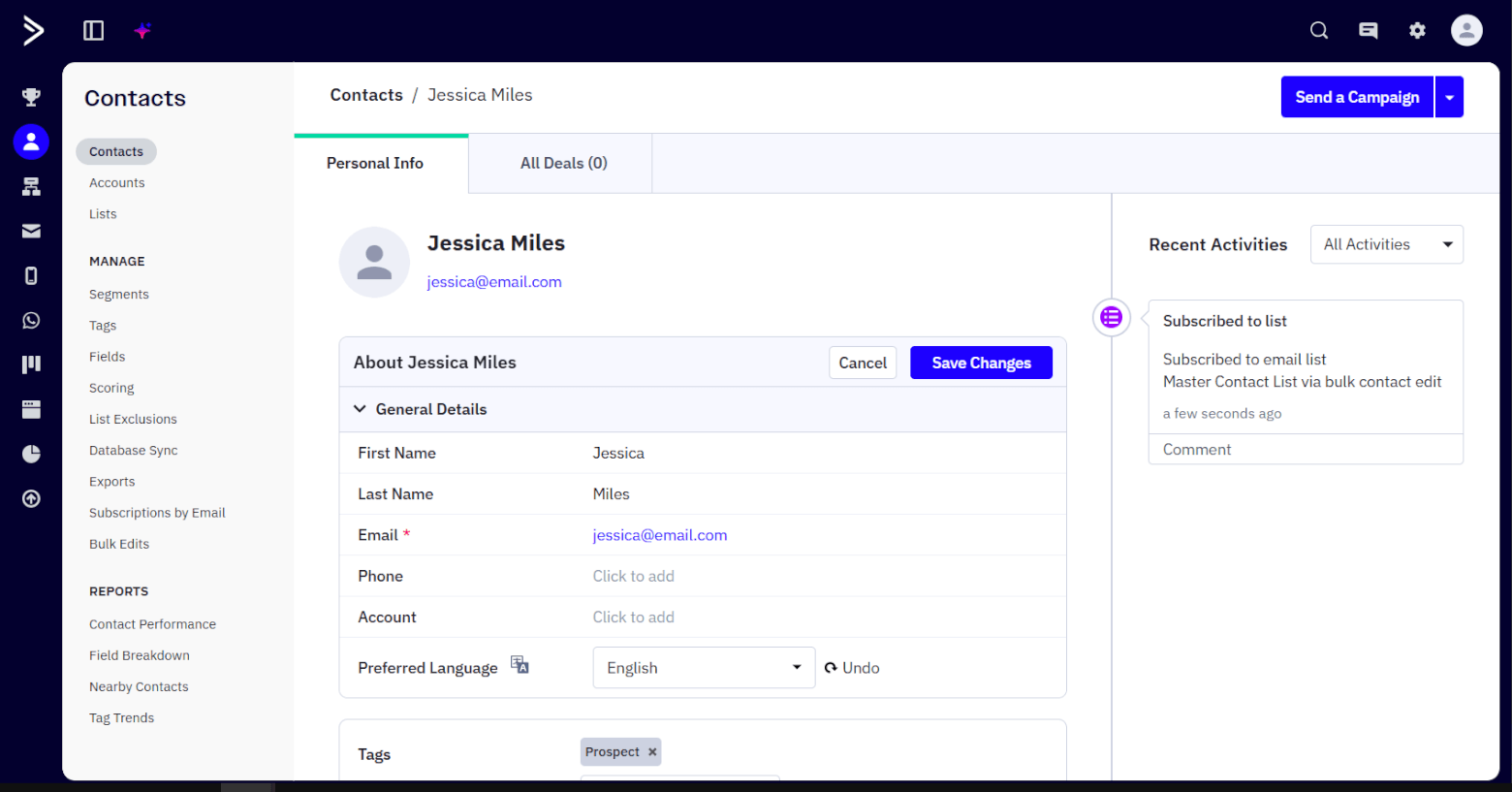Expand Send a Campaign dropdown arrow
The height and width of the screenshot is (792, 1512).
point(1449,97)
